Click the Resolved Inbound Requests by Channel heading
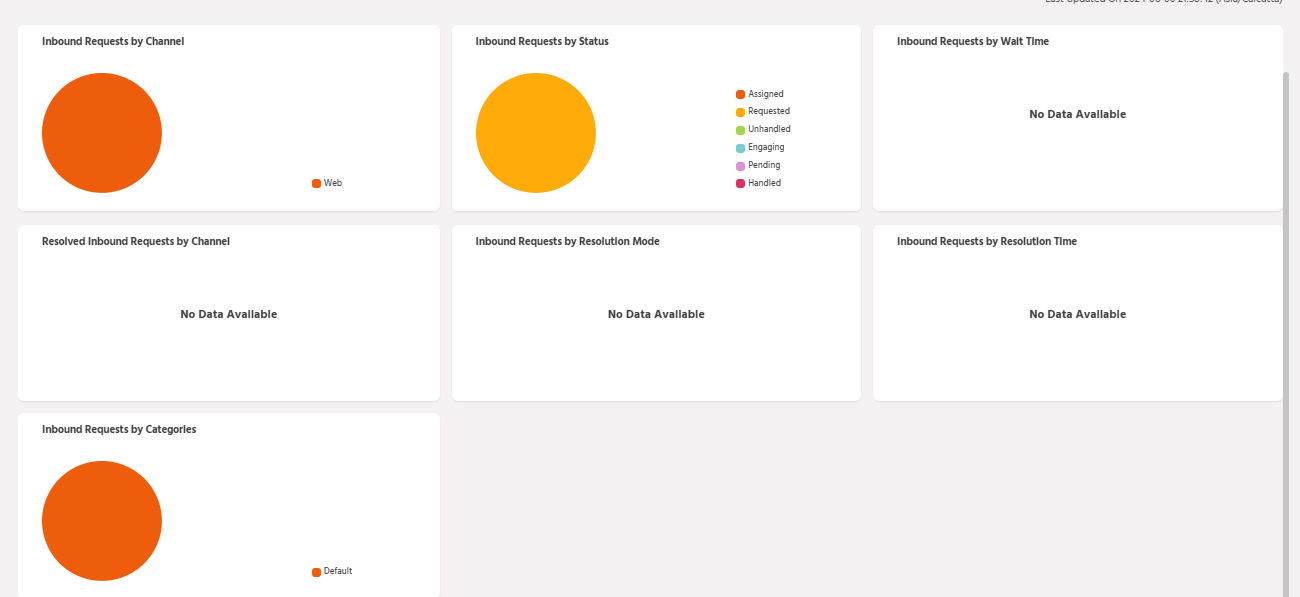 [x=136, y=241]
